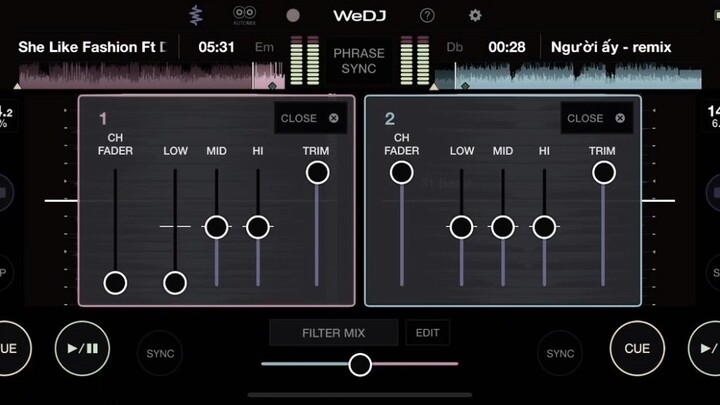Image resolution: width=720 pixels, height=405 pixels.
Task: Click the deck 2 HI EQ knob
Action: click(544, 227)
